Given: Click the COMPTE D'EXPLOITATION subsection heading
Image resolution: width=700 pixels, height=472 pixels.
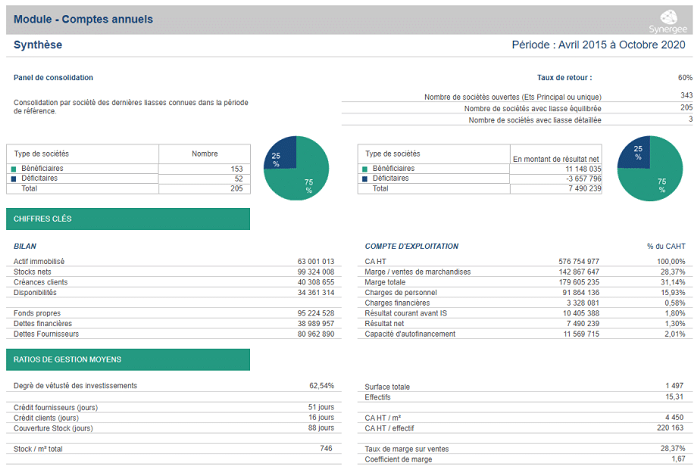Looking at the screenshot, I should [412, 246].
